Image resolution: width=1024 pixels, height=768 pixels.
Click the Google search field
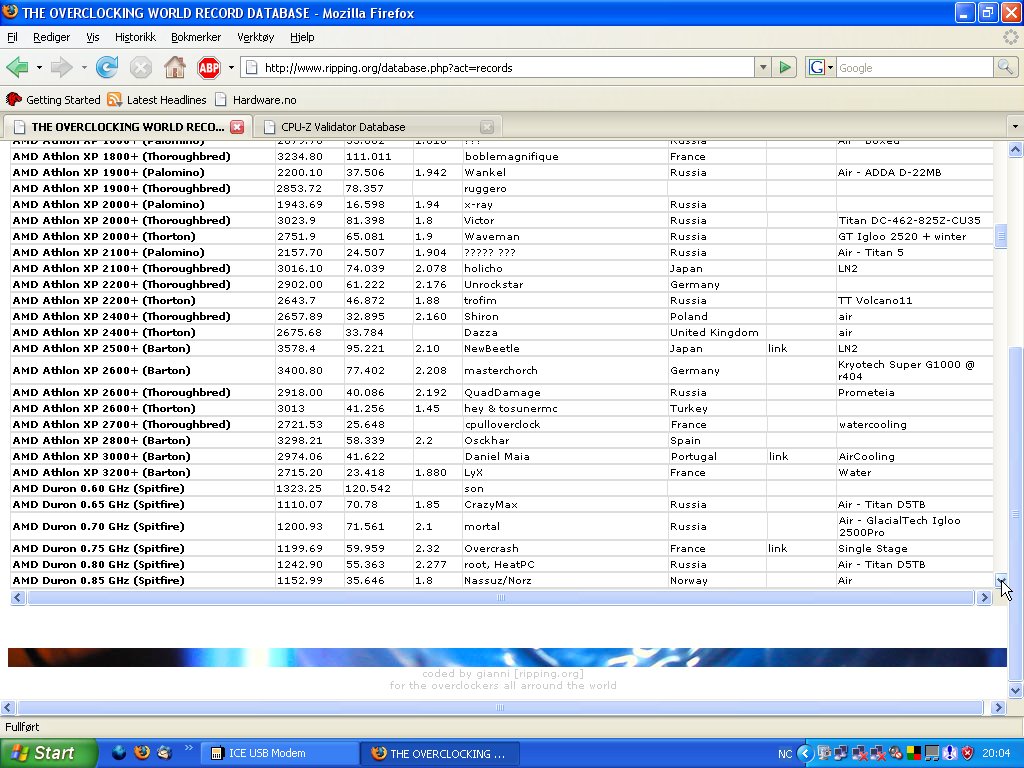(914, 67)
